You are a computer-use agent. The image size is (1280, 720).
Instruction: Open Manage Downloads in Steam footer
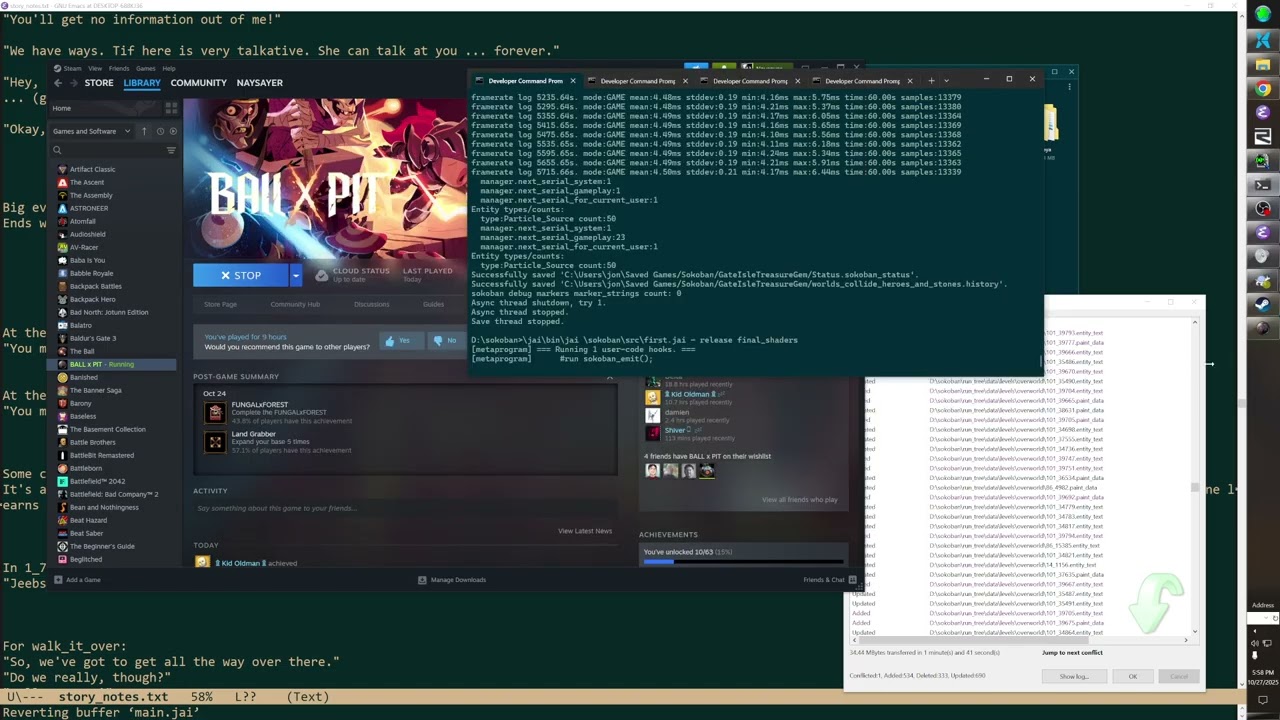click(452, 580)
